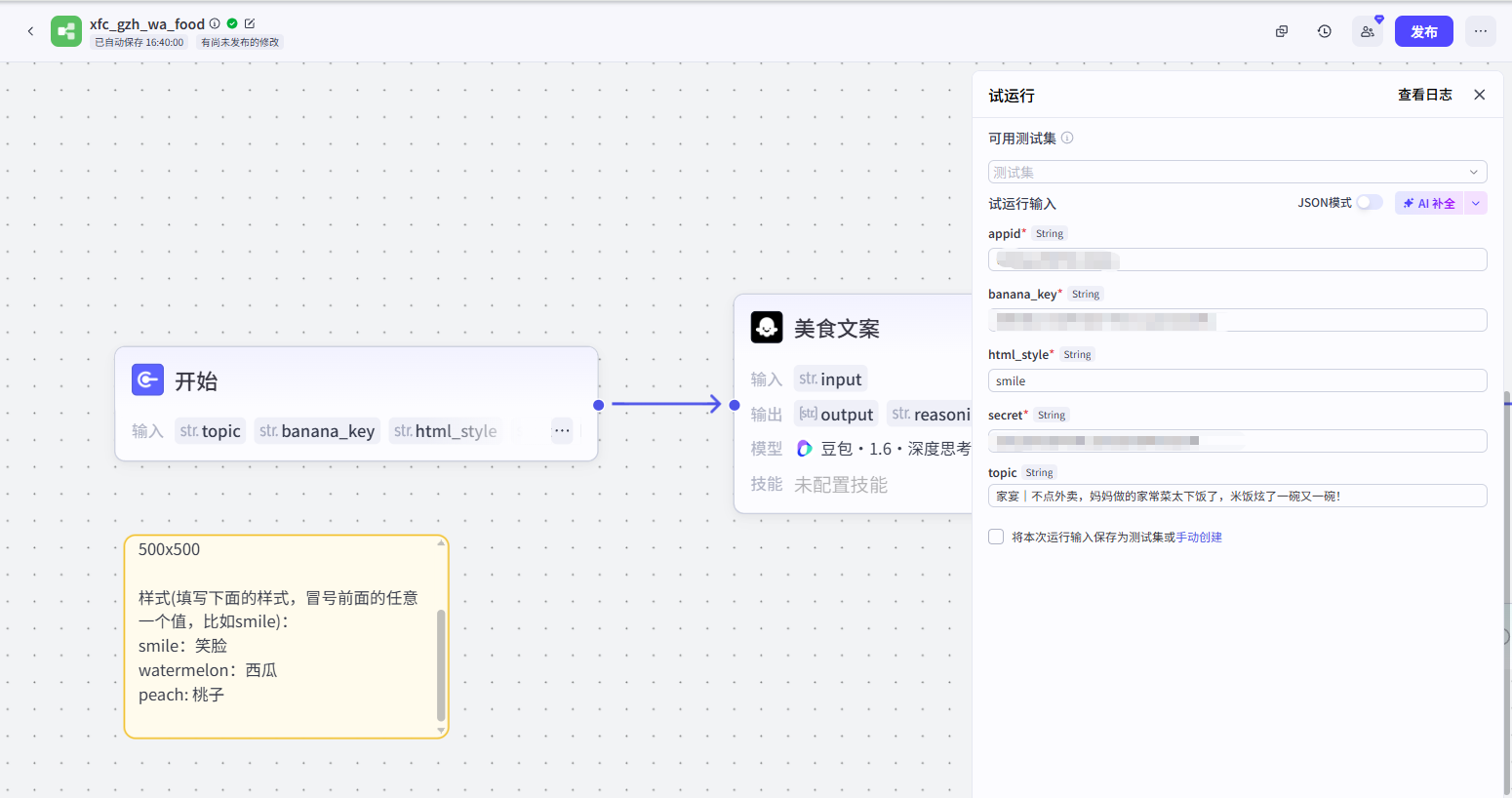Click the AI 补全 button

pyautogui.click(x=1429, y=203)
